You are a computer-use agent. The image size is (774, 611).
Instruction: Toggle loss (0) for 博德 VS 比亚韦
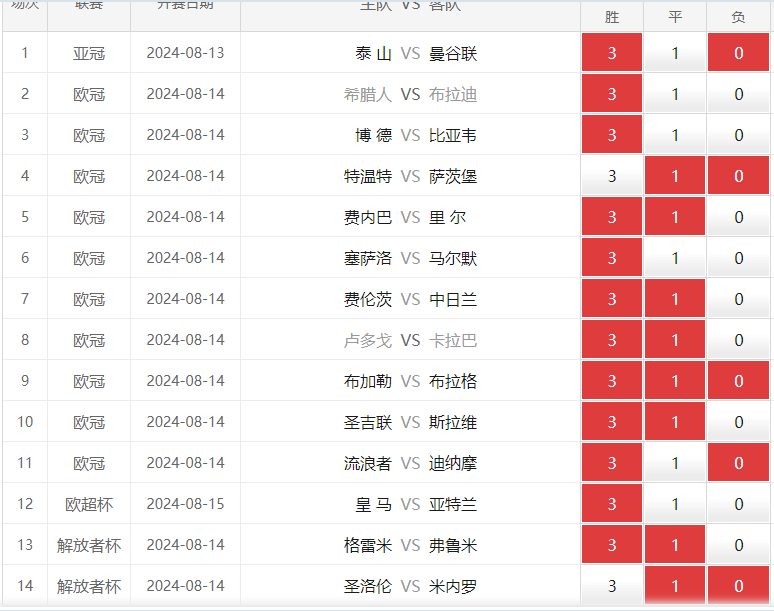[x=738, y=134]
